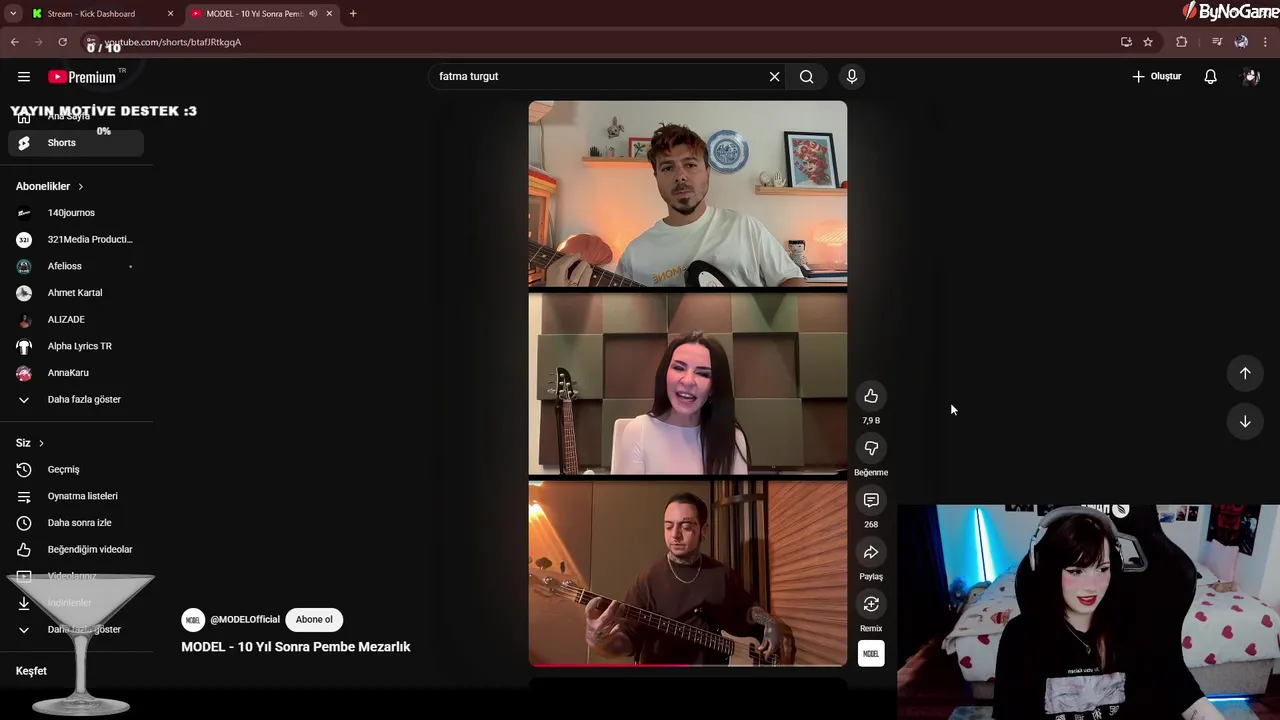Click the title MODEL - 10 Yıl Sonra Pembe Mezarlık
The image size is (1280, 720).
click(296, 647)
